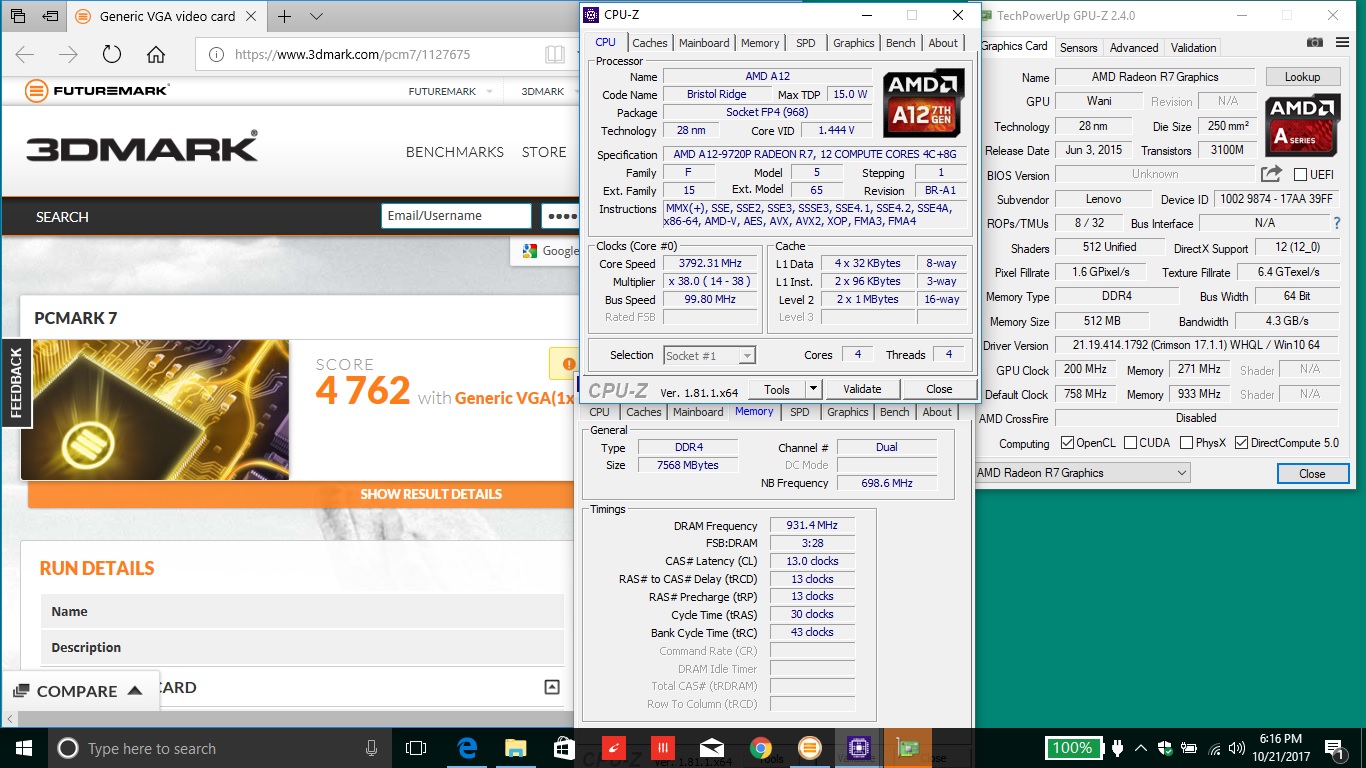Take a GPU-Z screenshot with camera icon
1366x768 pixels.
pyautogui.click(x=1315, y=42)
